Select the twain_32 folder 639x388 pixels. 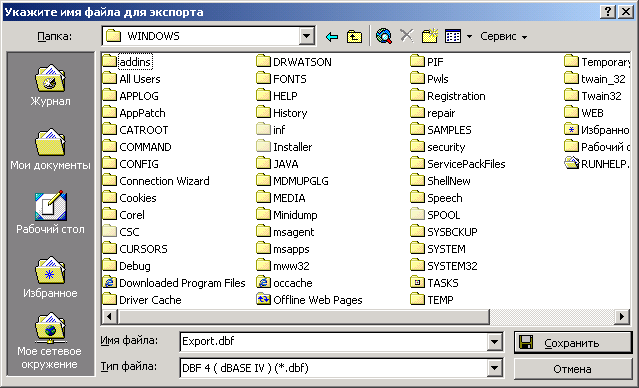pyautogui.click(x=595, y=79)
